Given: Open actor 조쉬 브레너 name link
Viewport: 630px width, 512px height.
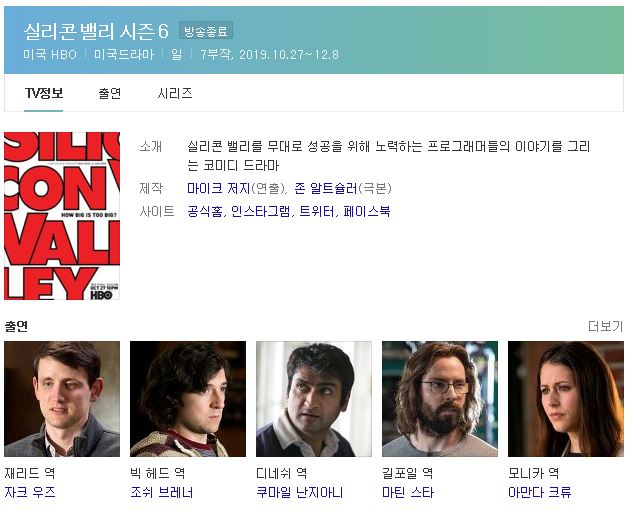Looking at the screenshot, I should [162, 492].
